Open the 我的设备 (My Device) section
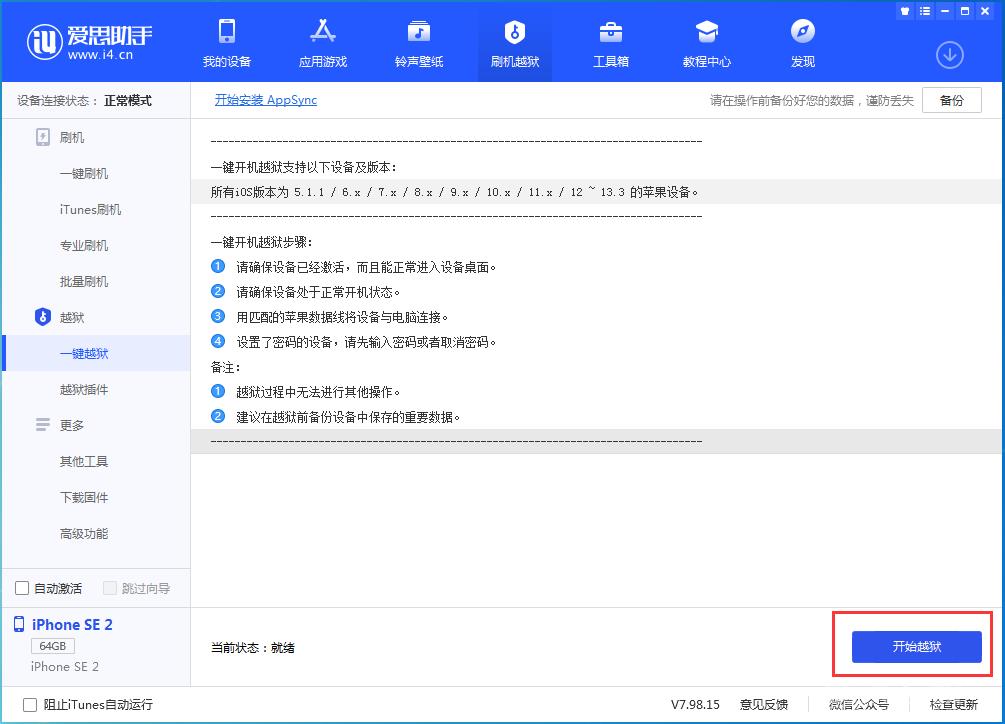This screenshot has width=1005, height=724. pyautogui.click(x=228, y=42)
